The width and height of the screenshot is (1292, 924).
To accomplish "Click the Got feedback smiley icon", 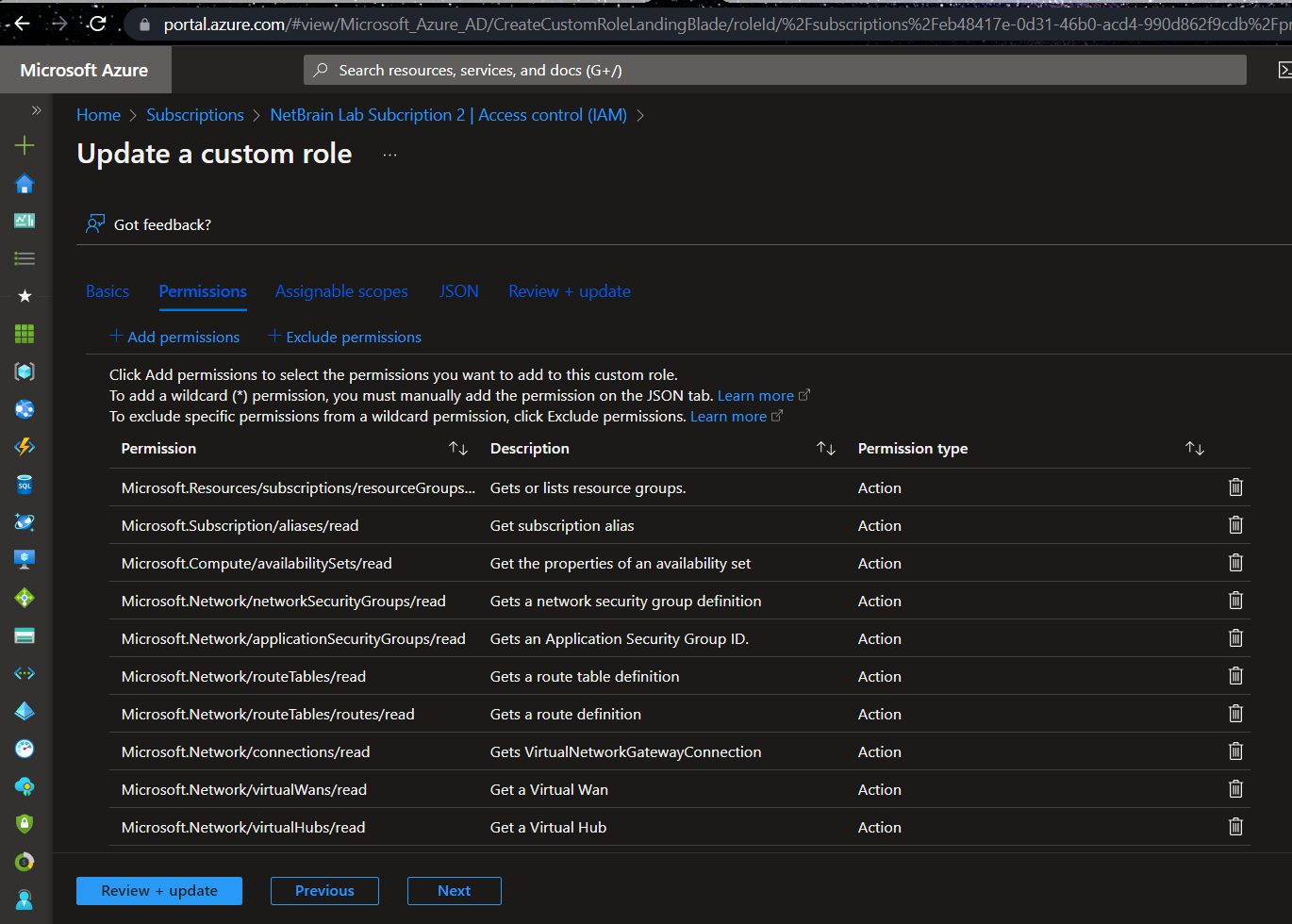I will tap(94, 223).
